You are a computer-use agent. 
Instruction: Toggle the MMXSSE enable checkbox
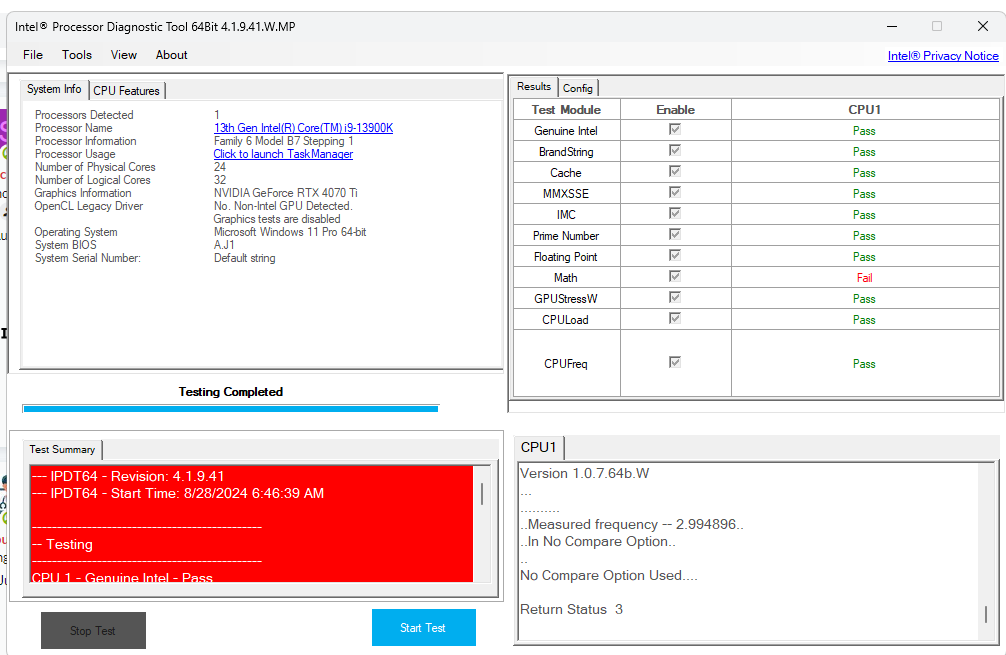pyautogui.click(x=674, y=192)
